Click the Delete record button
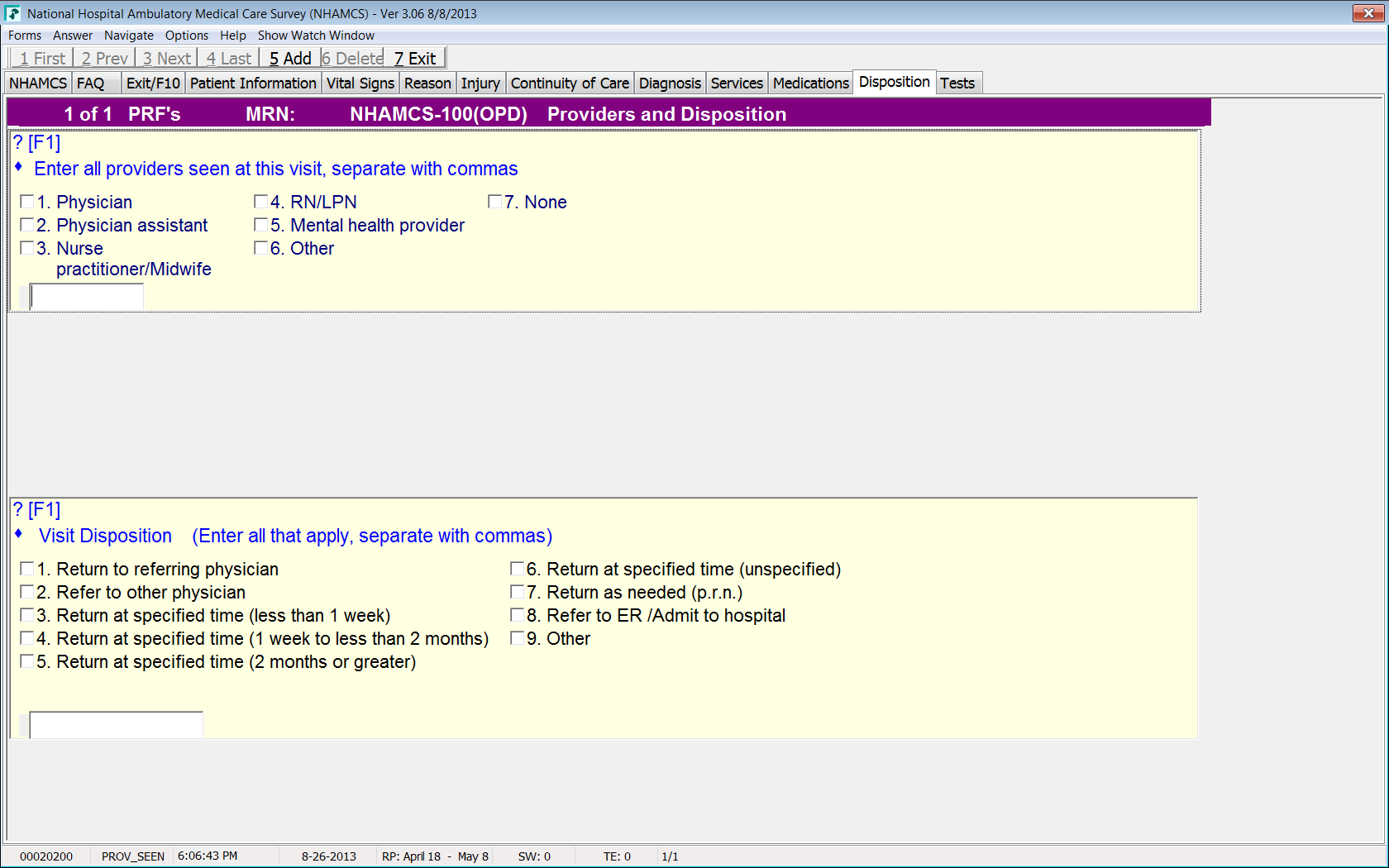Viewport: 1389px width, 868px height. coord(353,58)
